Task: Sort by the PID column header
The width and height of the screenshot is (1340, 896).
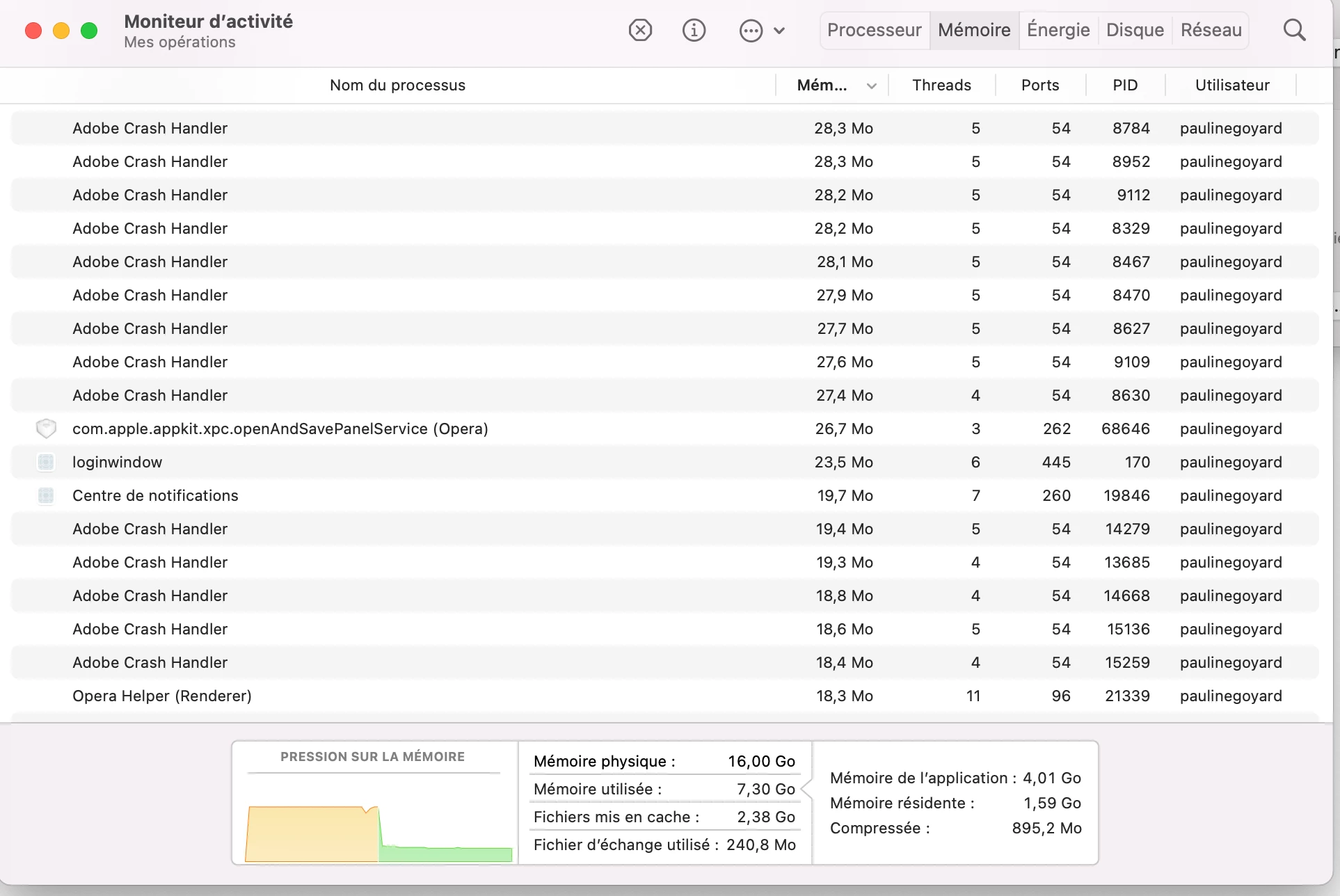Action: (1124, 85)
